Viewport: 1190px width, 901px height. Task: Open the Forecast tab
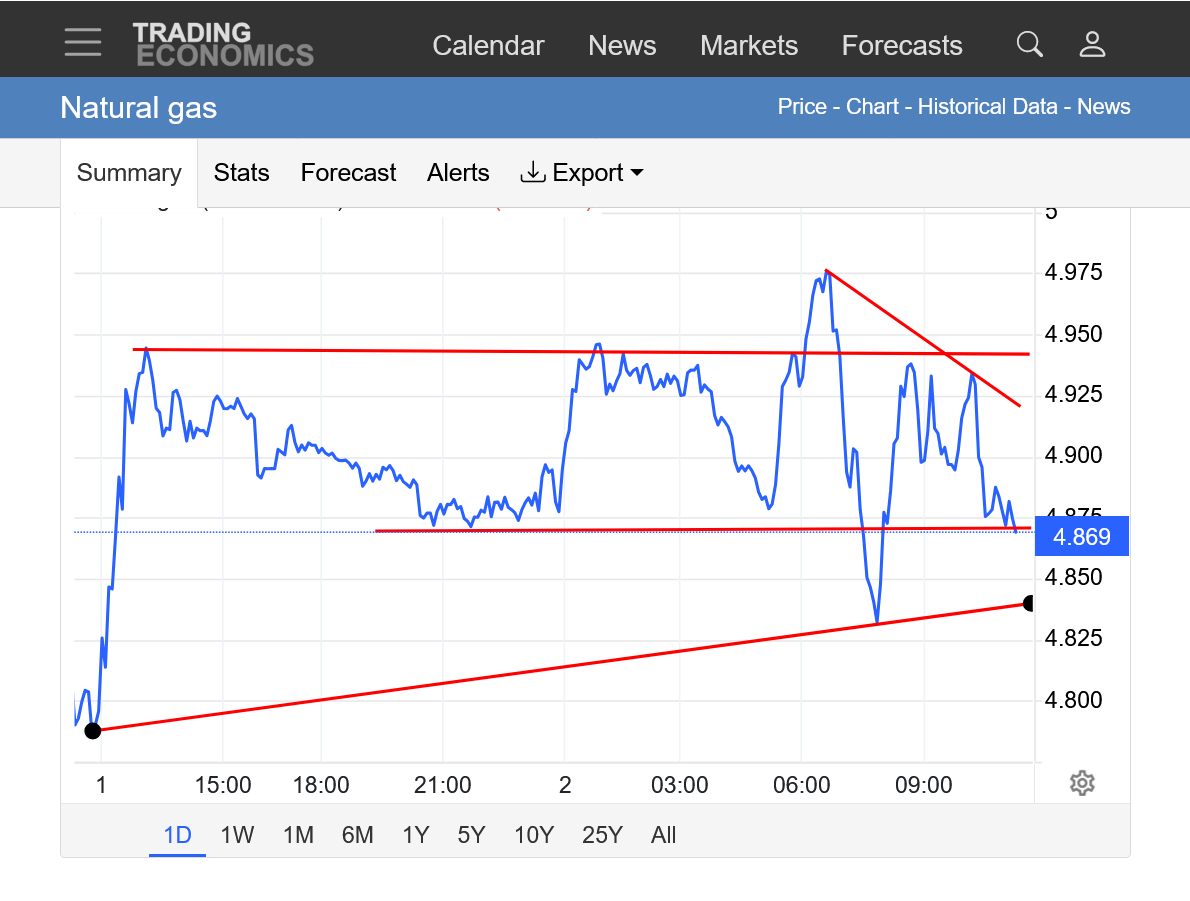coord(348,173)
